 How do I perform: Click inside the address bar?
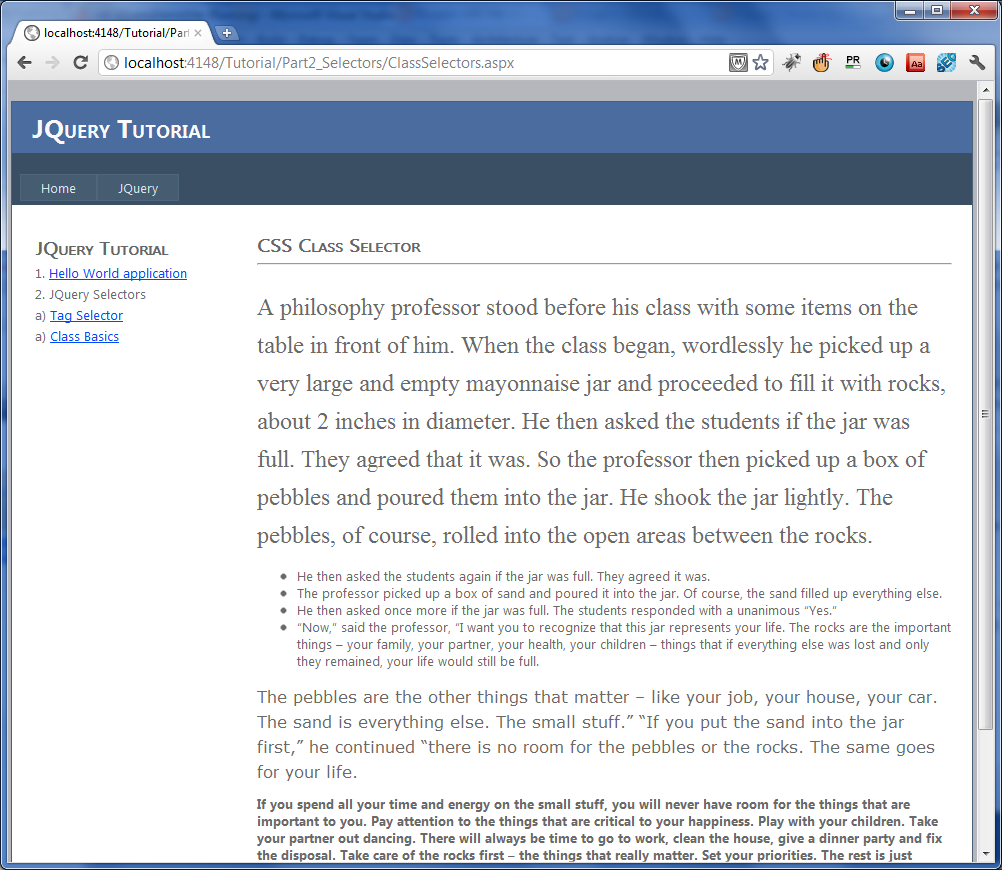[400, 62]
